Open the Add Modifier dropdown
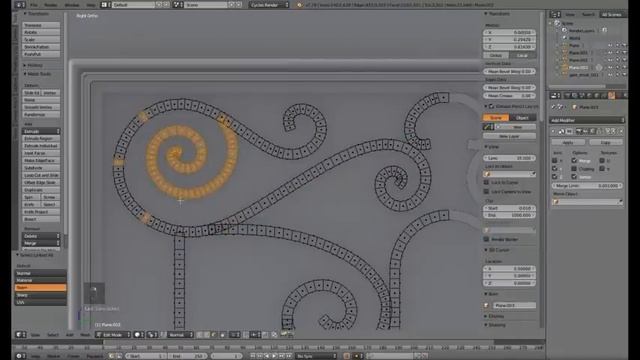The width and height of the screenshot is (640, 360). tap(587, 120)
